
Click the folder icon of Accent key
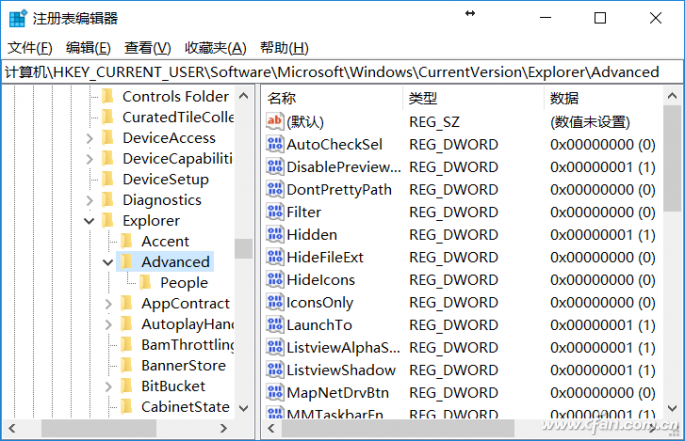pos(126,241)
